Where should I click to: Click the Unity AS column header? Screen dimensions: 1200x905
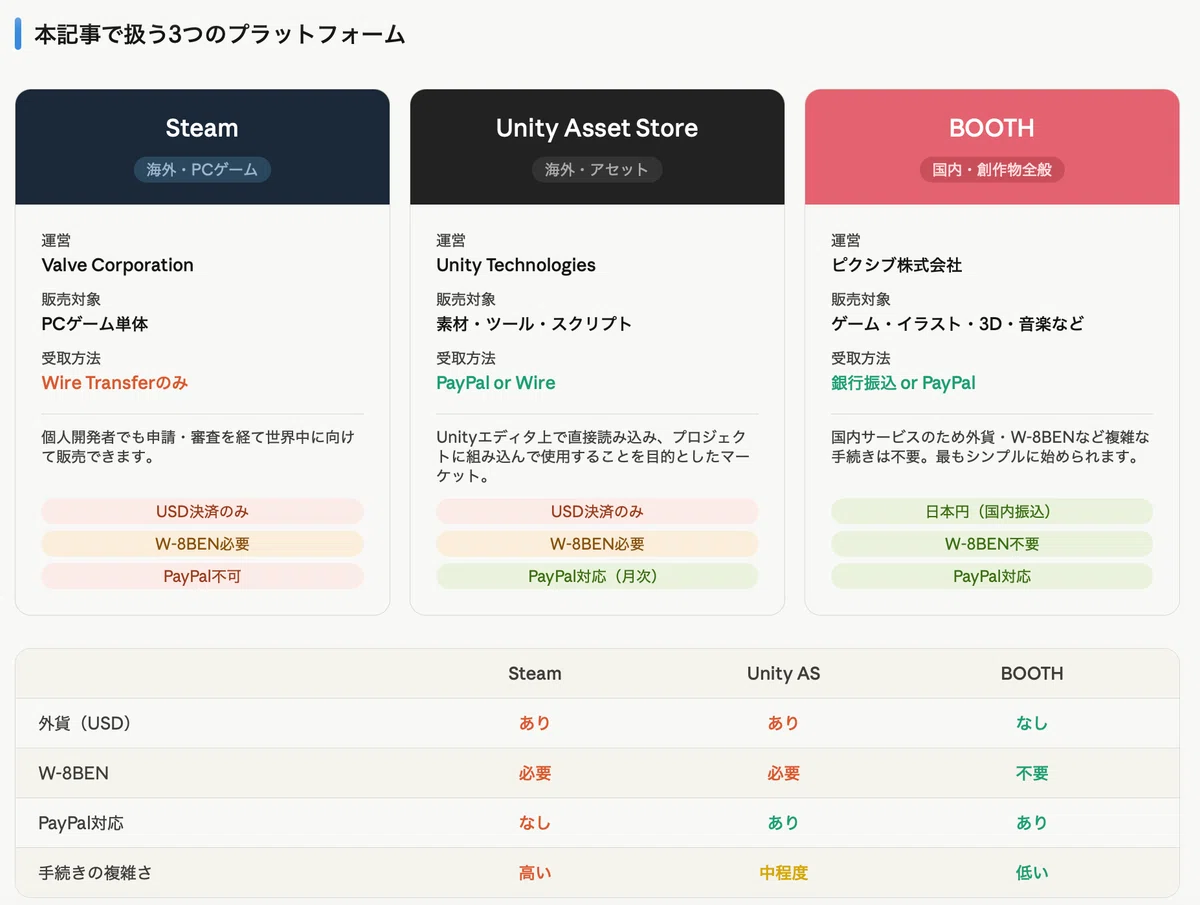pyautogui.click(x=783, y=673)
